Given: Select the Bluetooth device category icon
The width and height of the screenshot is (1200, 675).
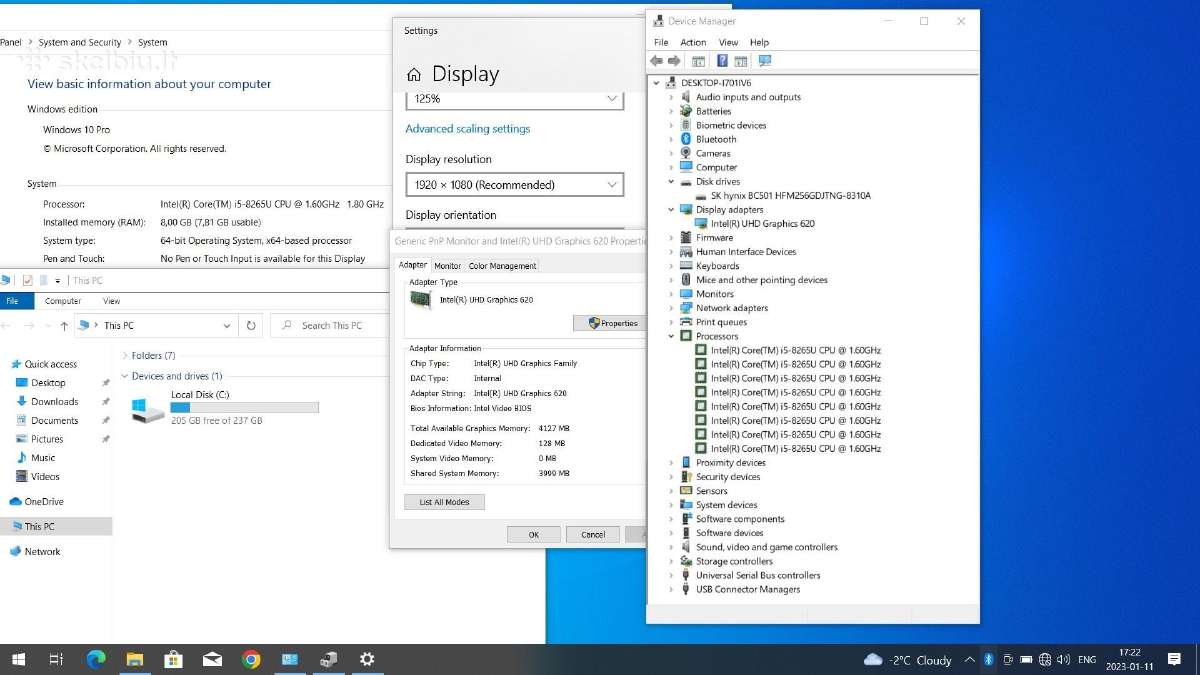Looking at the screenshot, I should click(686, 139).
